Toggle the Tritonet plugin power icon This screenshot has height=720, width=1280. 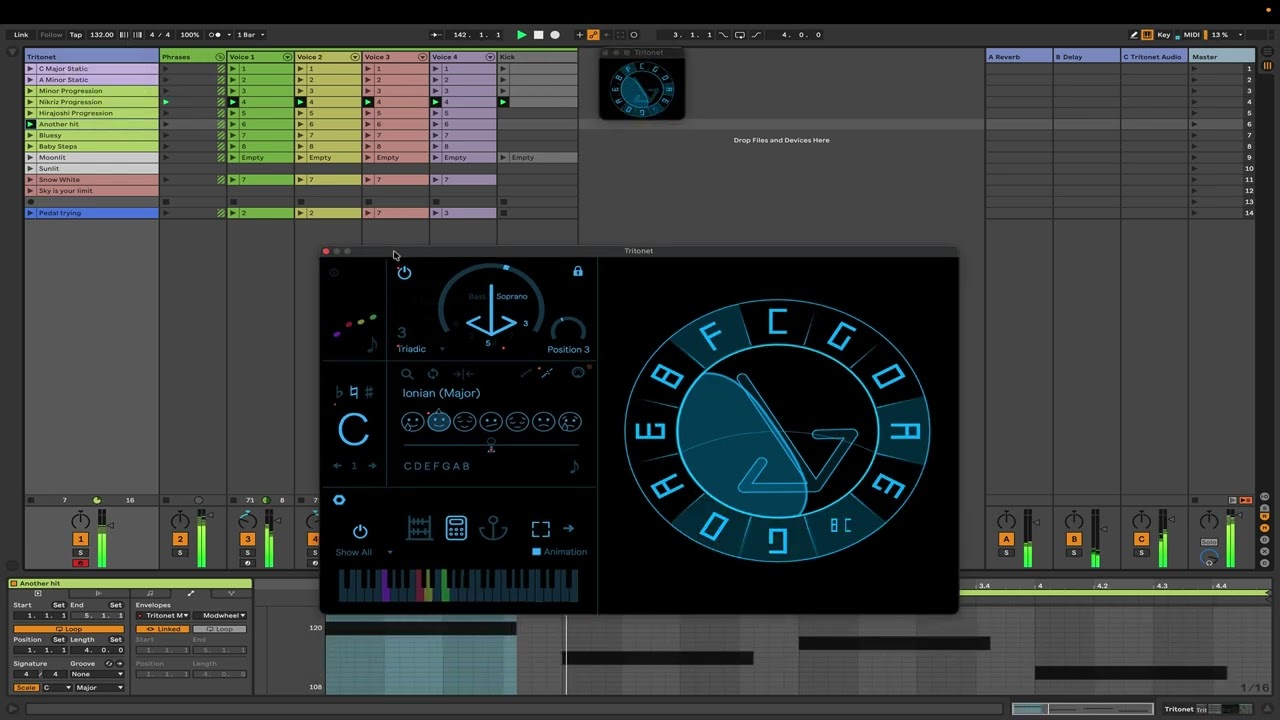pyautogui.click(x=404, y=272)
